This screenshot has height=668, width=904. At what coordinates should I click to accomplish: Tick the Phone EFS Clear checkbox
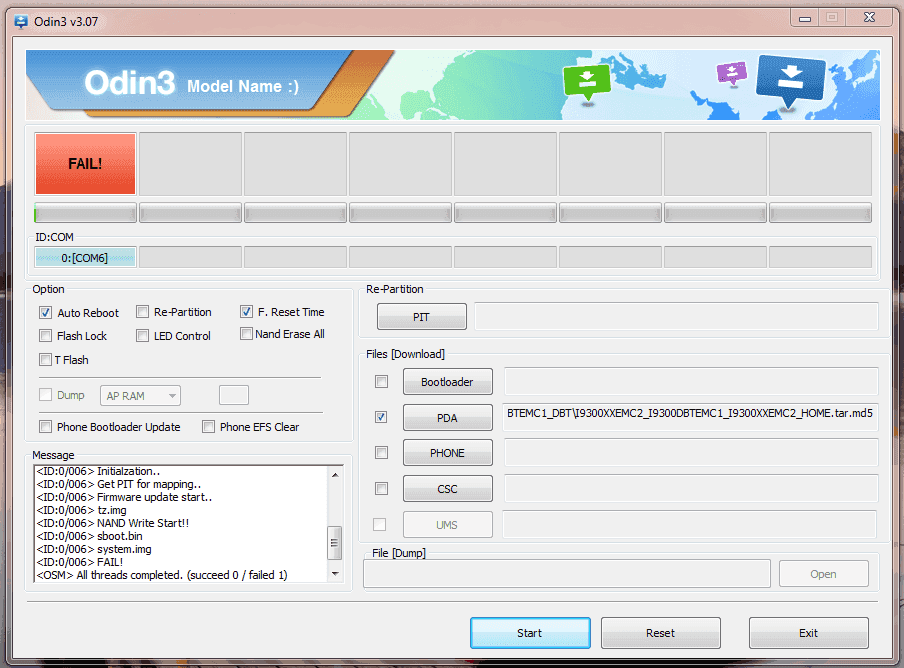(x=209, y=427)
